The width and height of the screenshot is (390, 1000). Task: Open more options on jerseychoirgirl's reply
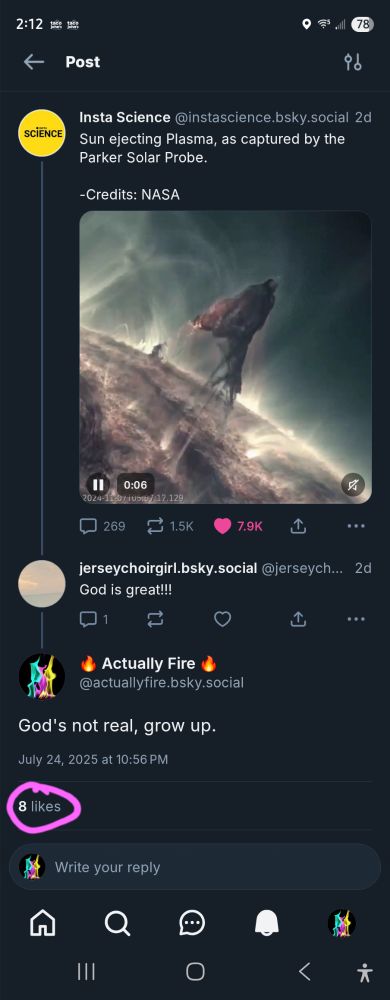click(356, 619)
